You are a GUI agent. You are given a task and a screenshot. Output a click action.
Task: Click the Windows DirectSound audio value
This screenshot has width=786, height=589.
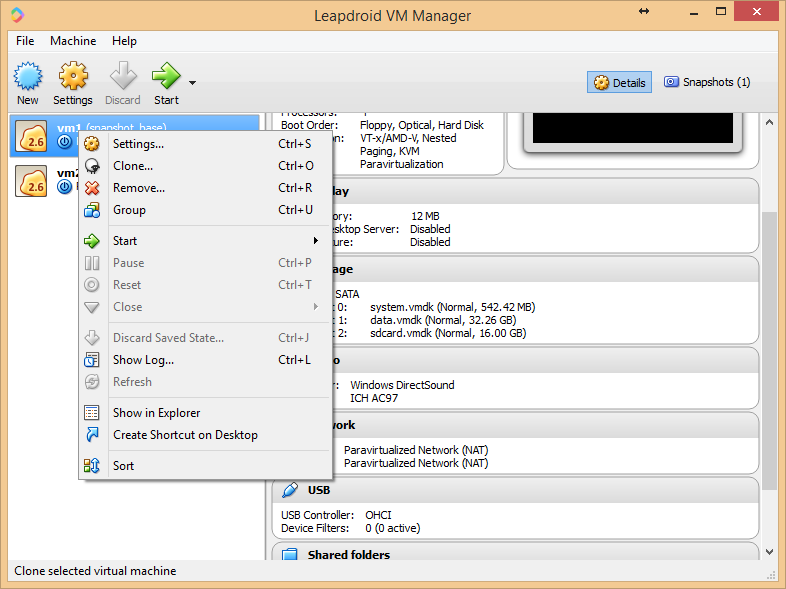coord(402,385)
